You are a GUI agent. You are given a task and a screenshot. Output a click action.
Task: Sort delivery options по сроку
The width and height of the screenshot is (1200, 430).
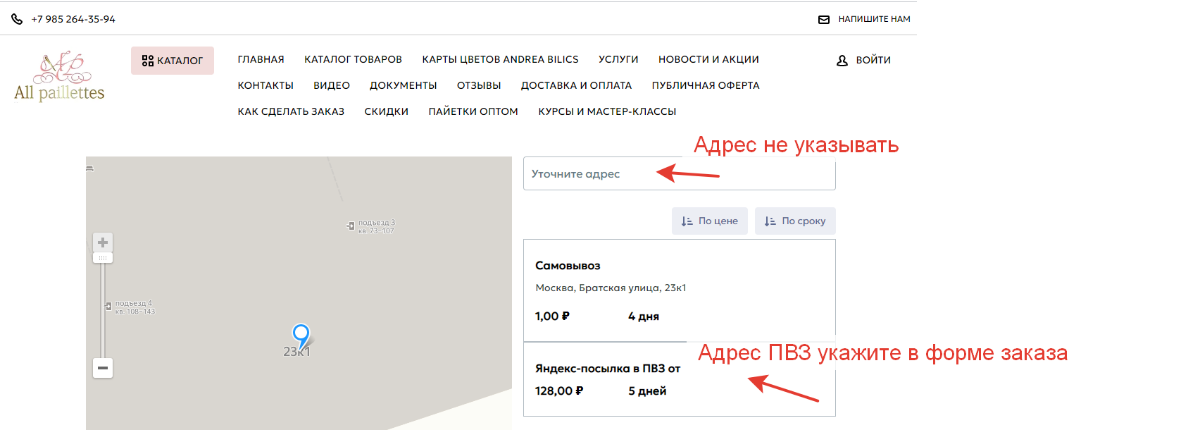click(795, 221)
